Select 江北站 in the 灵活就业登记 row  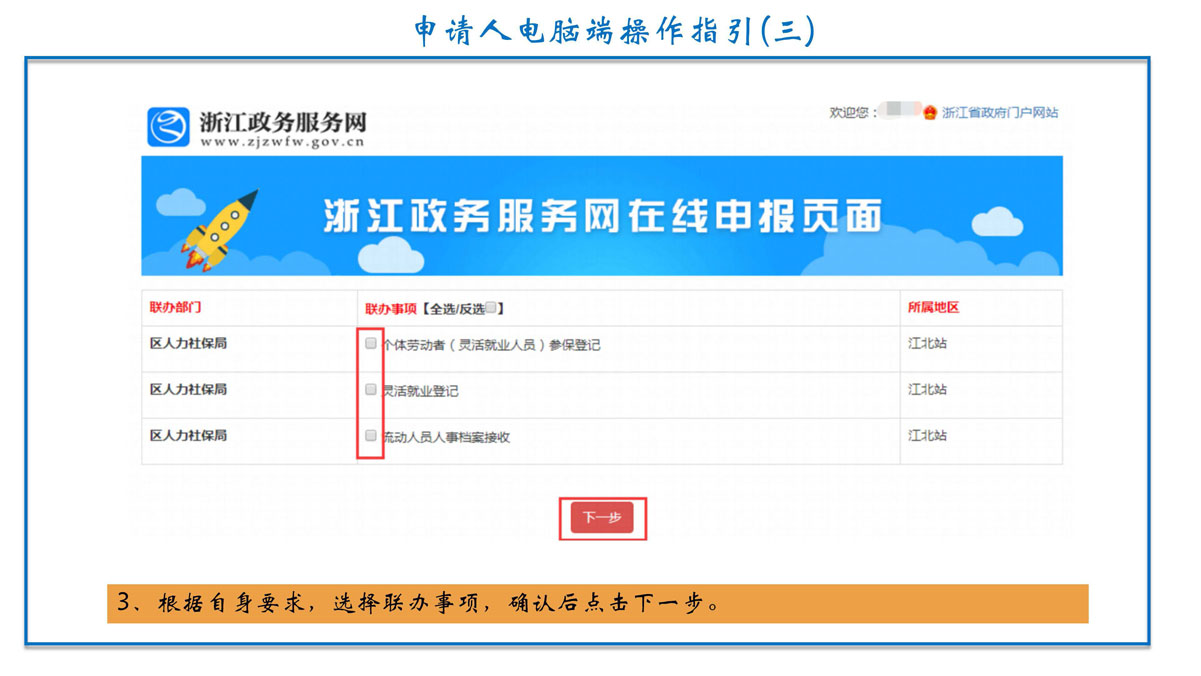click(x=927, y=389)
